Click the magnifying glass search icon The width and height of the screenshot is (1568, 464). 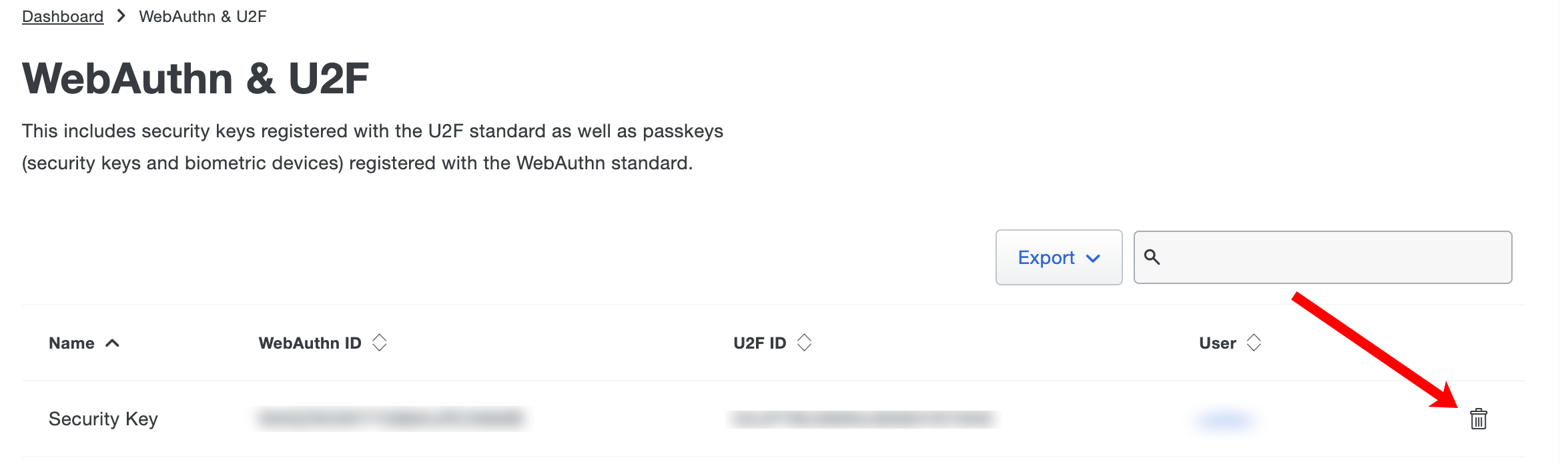click(1151, 257)
